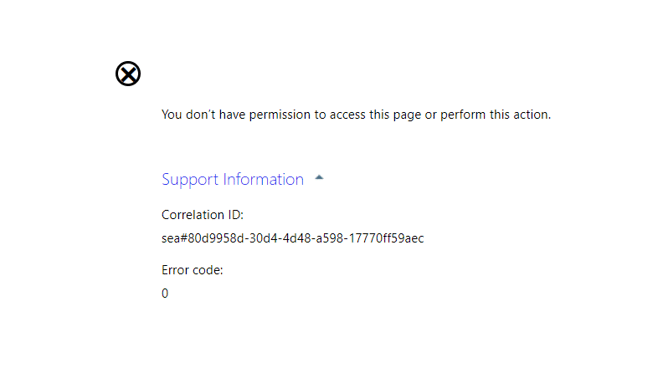Image resolution: width=658 pixels, height=383 pixels.
Task: Click the word 'permission' in the message
Action: (x=279, y=115)
